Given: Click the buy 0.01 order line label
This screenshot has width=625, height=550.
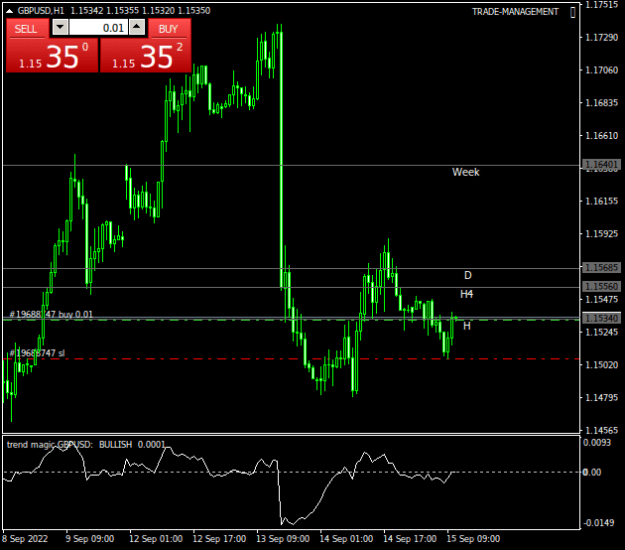Looking at the screenshot, I should [51, 314].
